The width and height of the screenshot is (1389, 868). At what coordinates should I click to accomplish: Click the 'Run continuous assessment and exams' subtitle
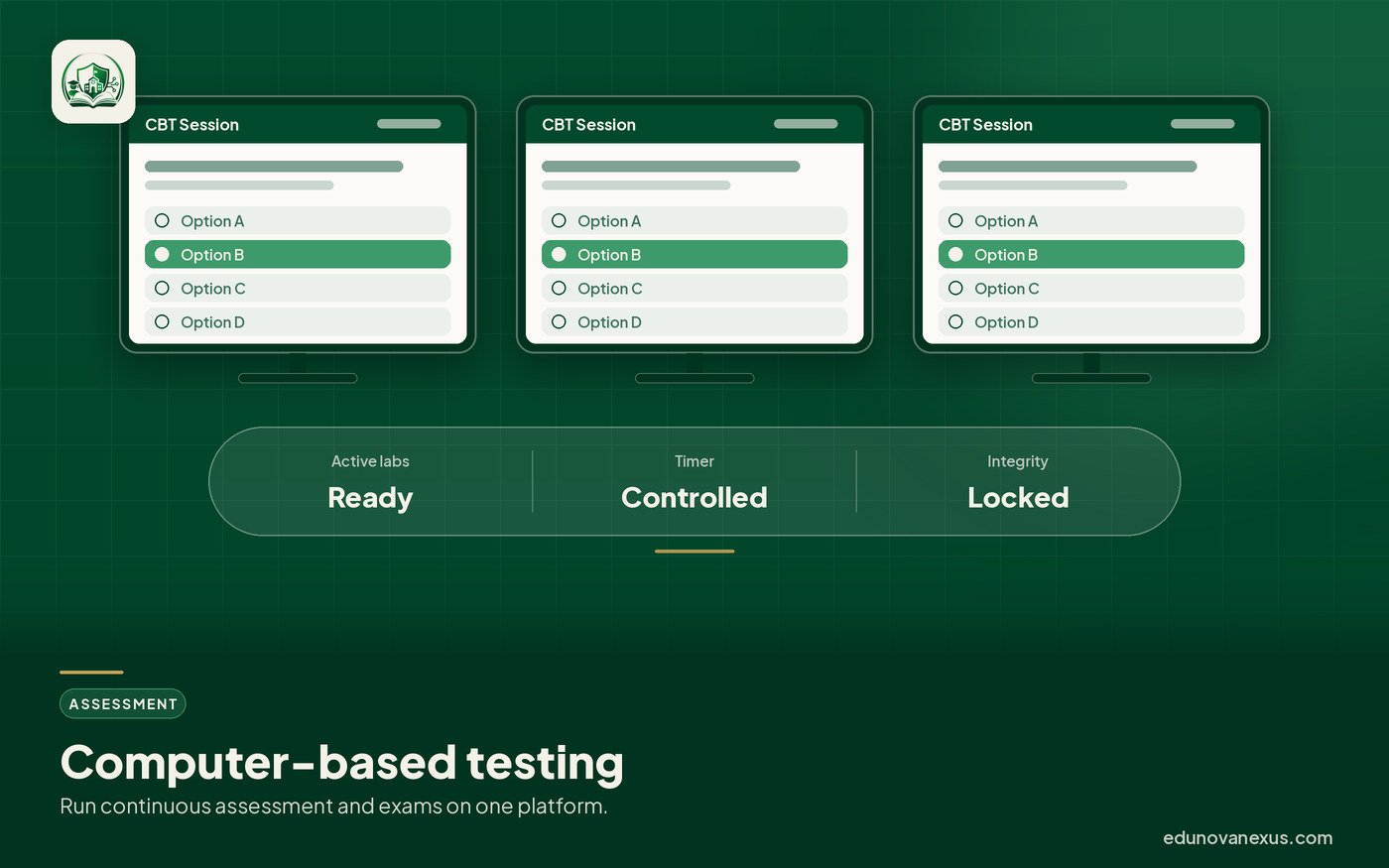point(333,806)
